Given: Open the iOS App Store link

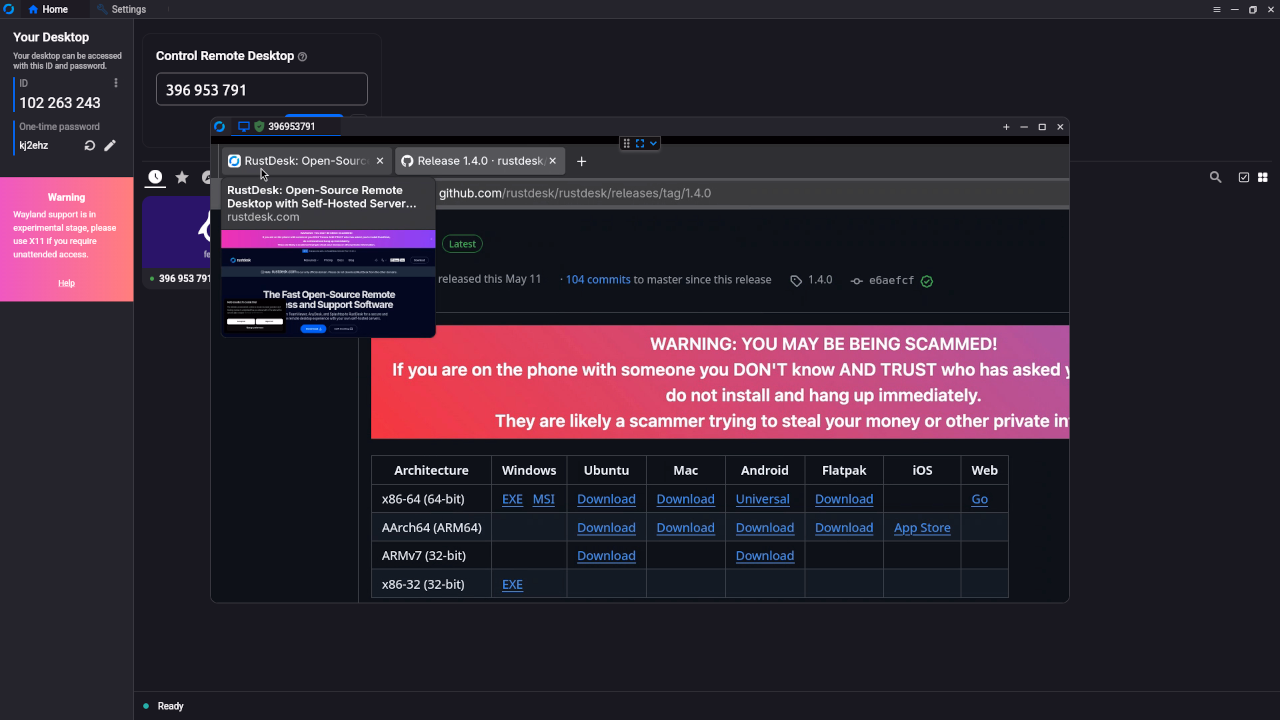Looking at the screenshot, I should coord(922,528).
